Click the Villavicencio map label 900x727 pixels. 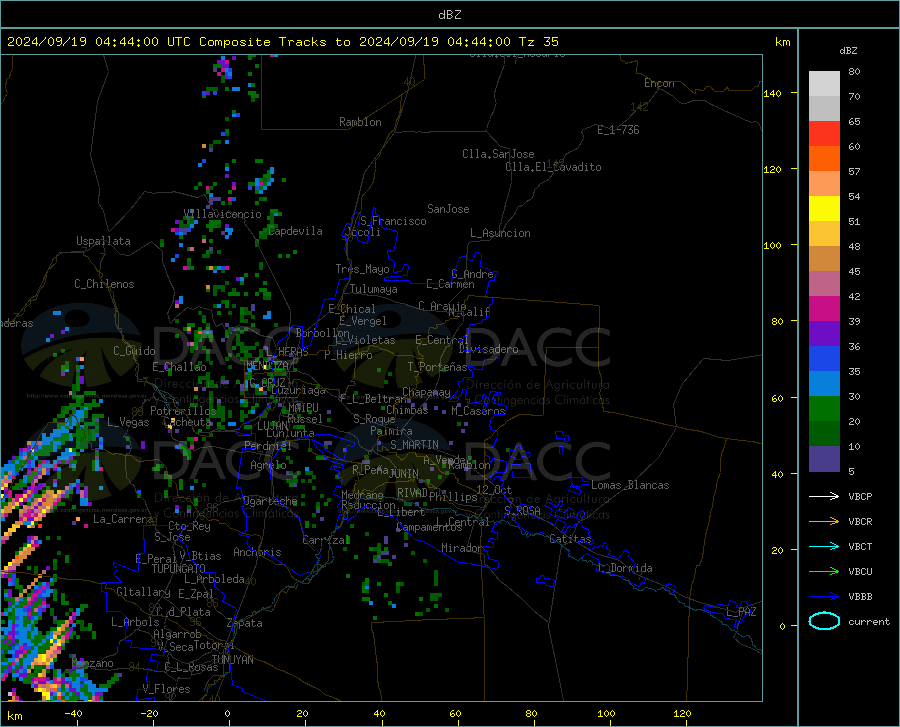tap(222, 214)
